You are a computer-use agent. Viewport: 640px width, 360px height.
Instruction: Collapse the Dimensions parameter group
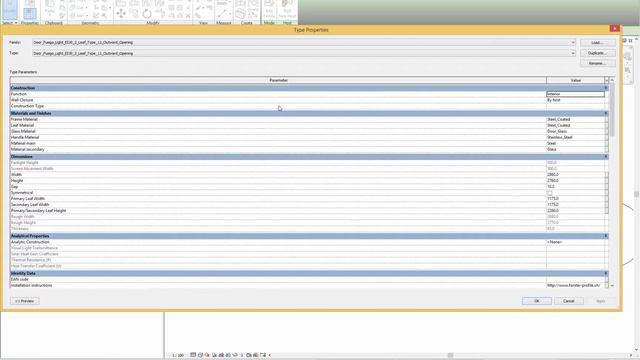606,157
